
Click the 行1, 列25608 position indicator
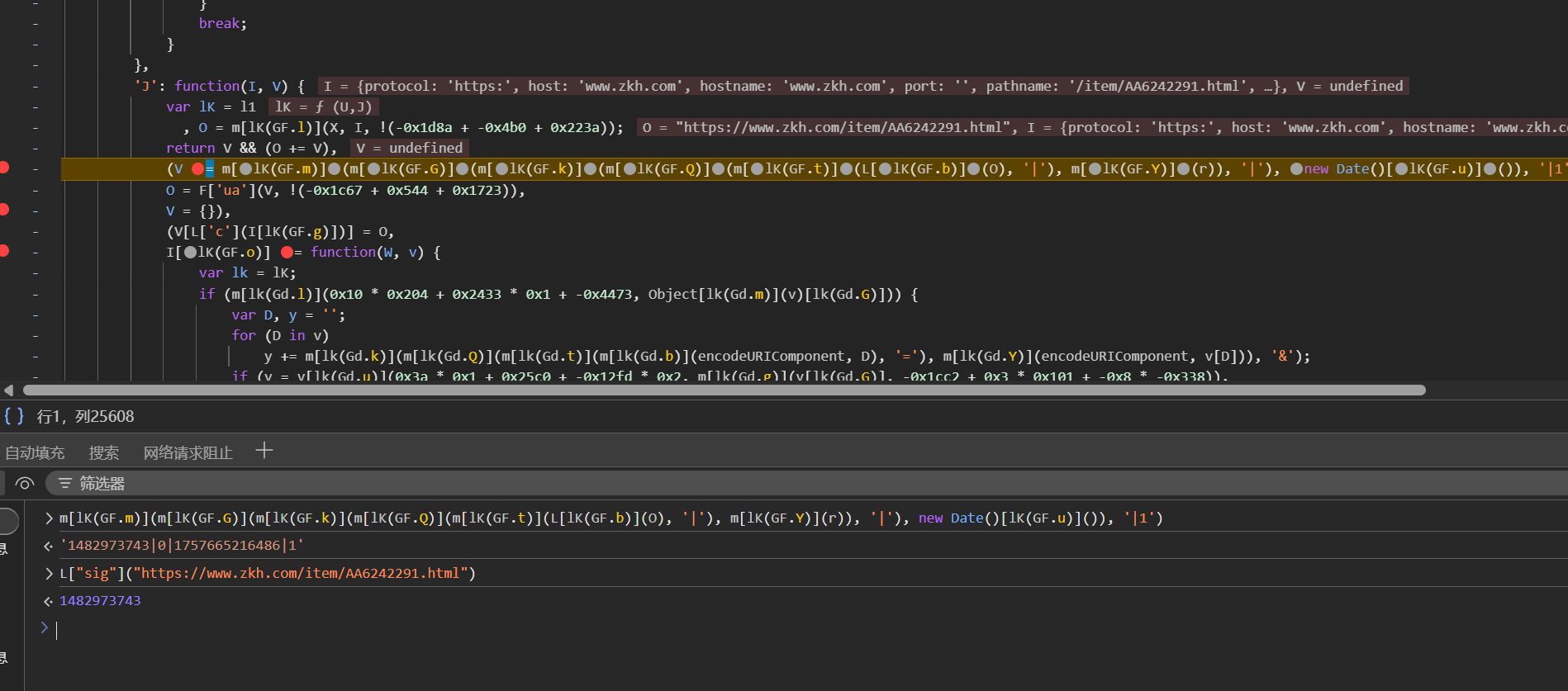85,417
